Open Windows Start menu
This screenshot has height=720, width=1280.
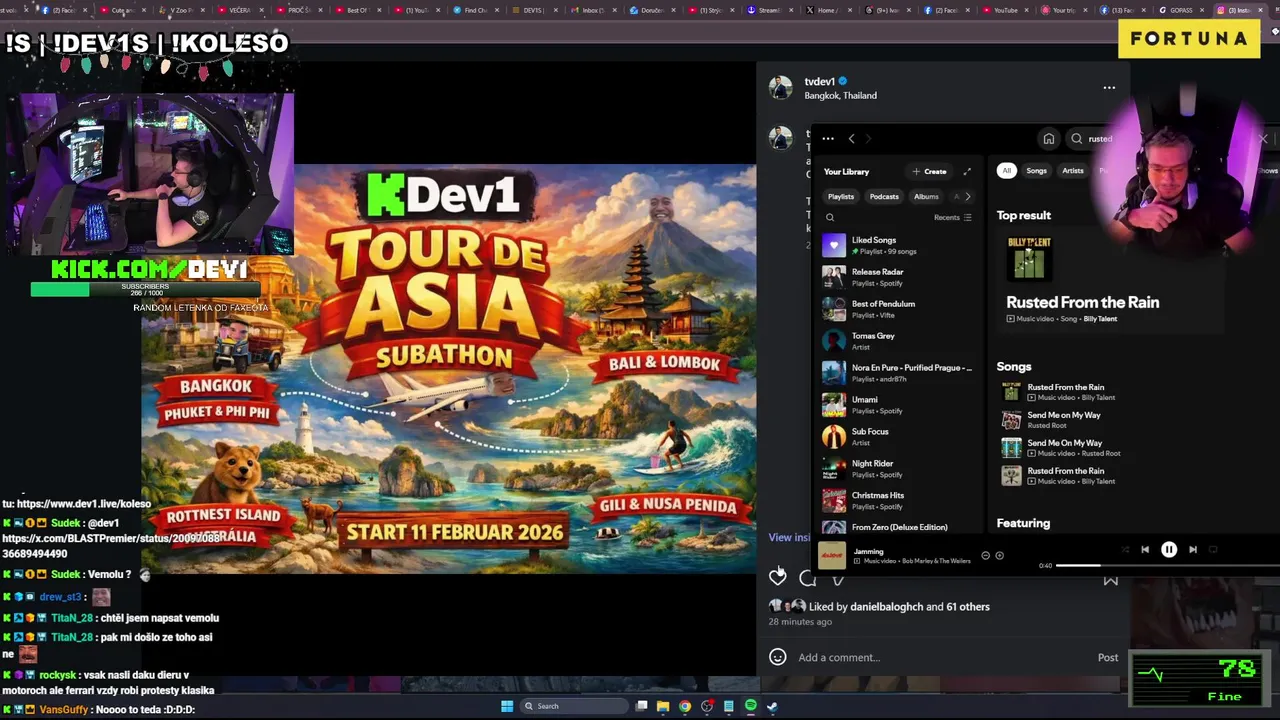tap(507, 706)
